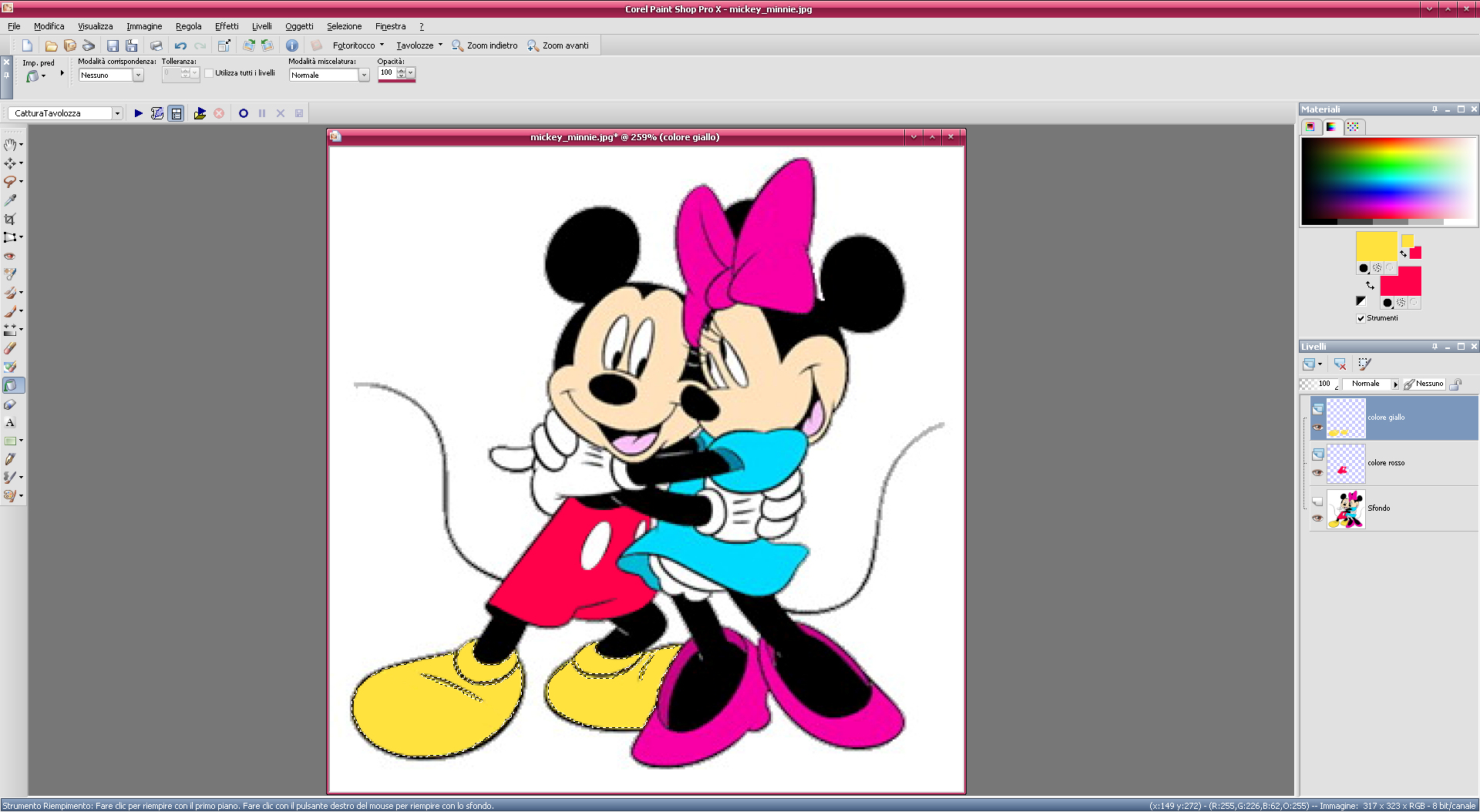Image resolution: width=1480 pixels, height=812 pixels.
Task: Select the Sfondo layer thumbnail
Action: pyautogui.click(x=1346, y=508)
